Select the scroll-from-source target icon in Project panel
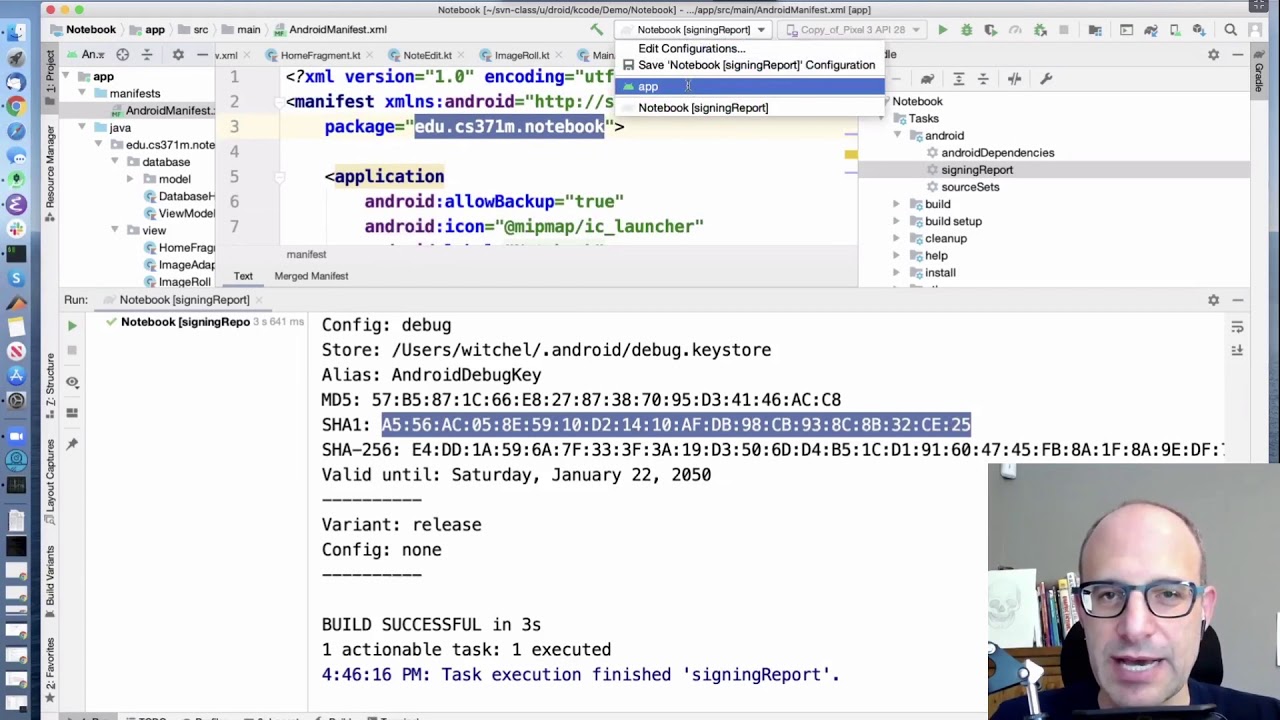 pyautogui.click(x=122, y=55)
